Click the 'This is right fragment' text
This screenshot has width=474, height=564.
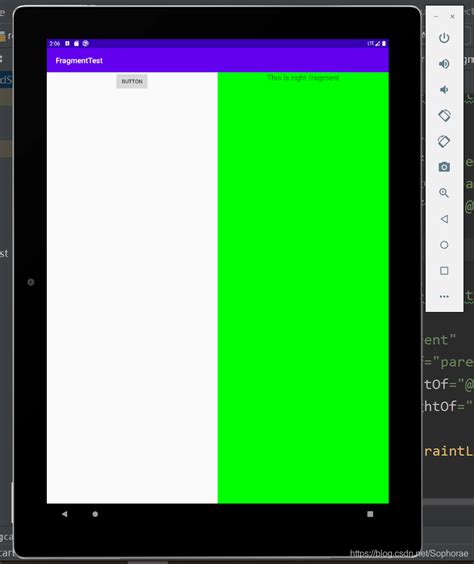303,78
